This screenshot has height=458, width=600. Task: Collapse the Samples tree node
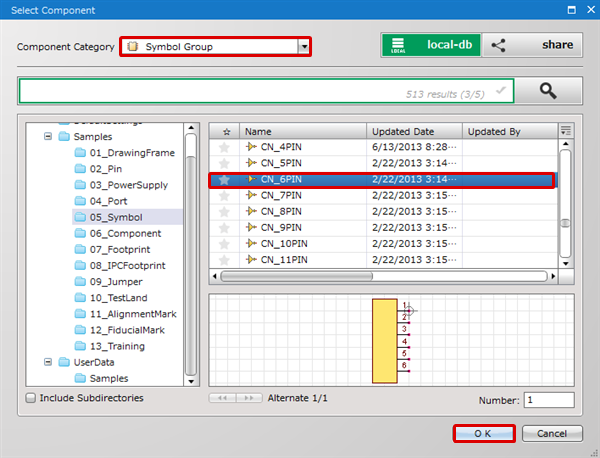[47, 136]
